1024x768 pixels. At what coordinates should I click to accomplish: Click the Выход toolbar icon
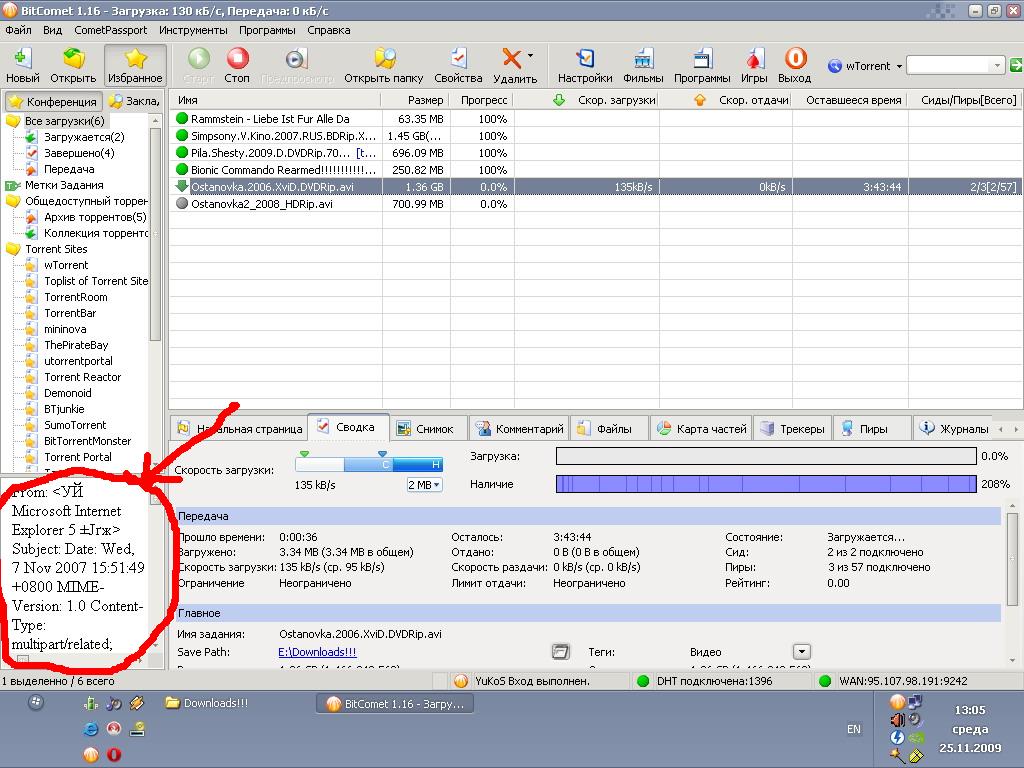tap(795, 65)
